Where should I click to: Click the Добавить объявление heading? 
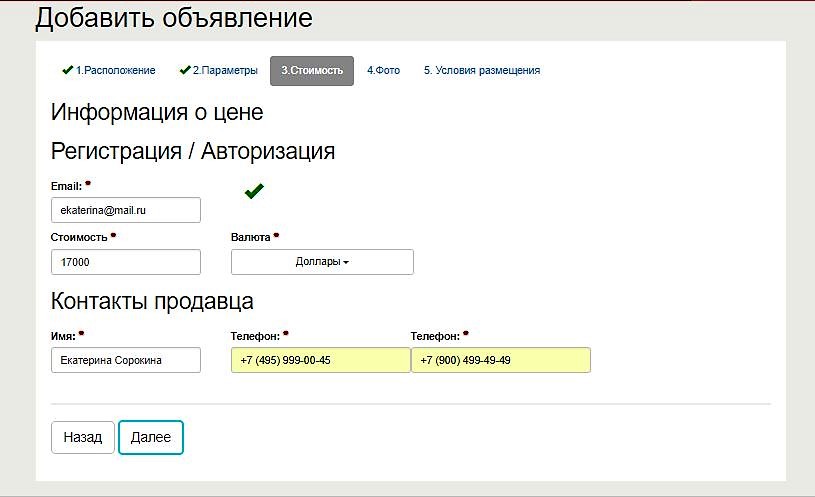click(174, 18)
